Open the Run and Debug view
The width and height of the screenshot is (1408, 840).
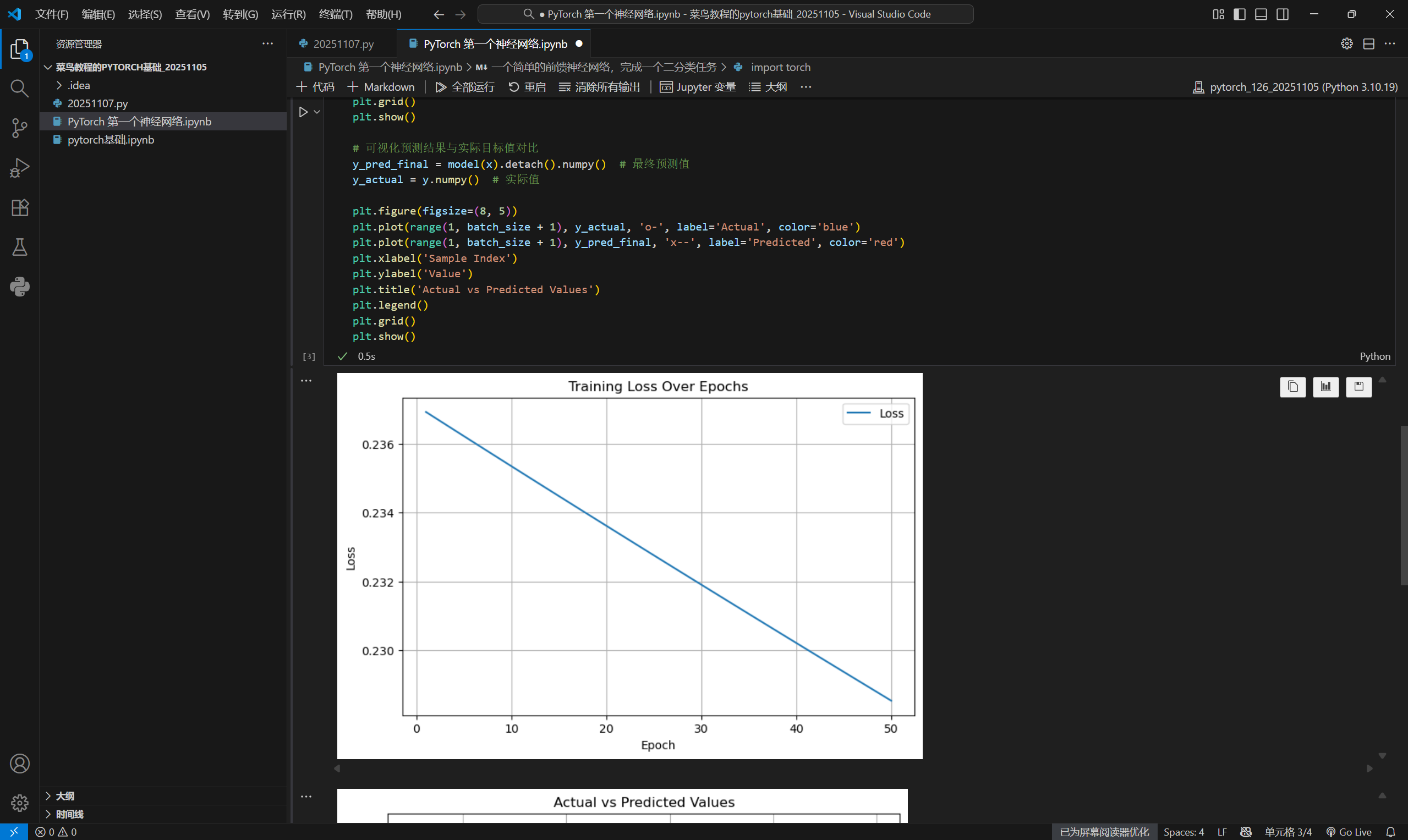coord(20,168)
